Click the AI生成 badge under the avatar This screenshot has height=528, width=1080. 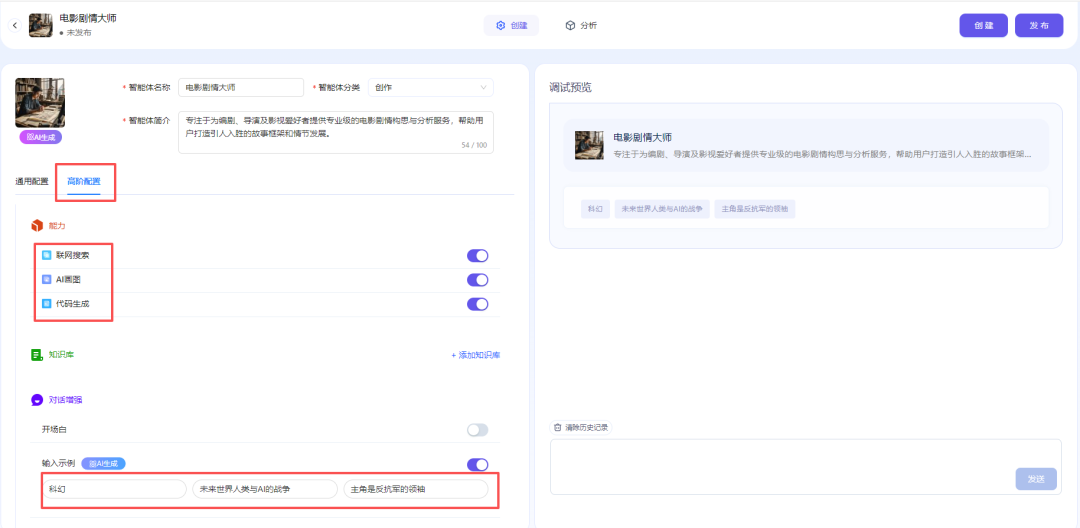(x=40, y=137)
